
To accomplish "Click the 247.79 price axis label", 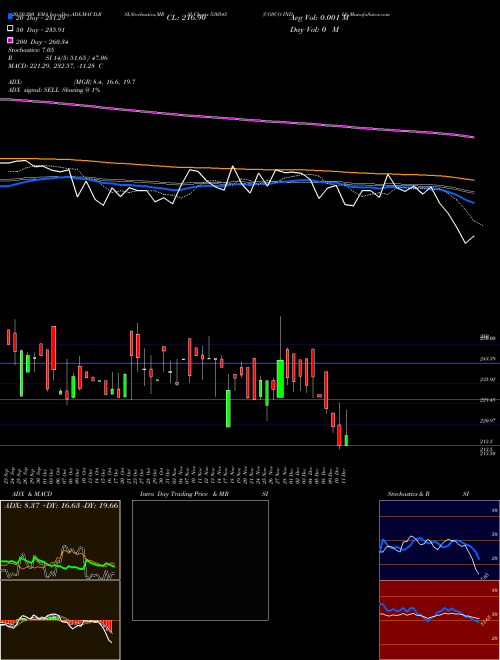I will [x=487, y=359].
